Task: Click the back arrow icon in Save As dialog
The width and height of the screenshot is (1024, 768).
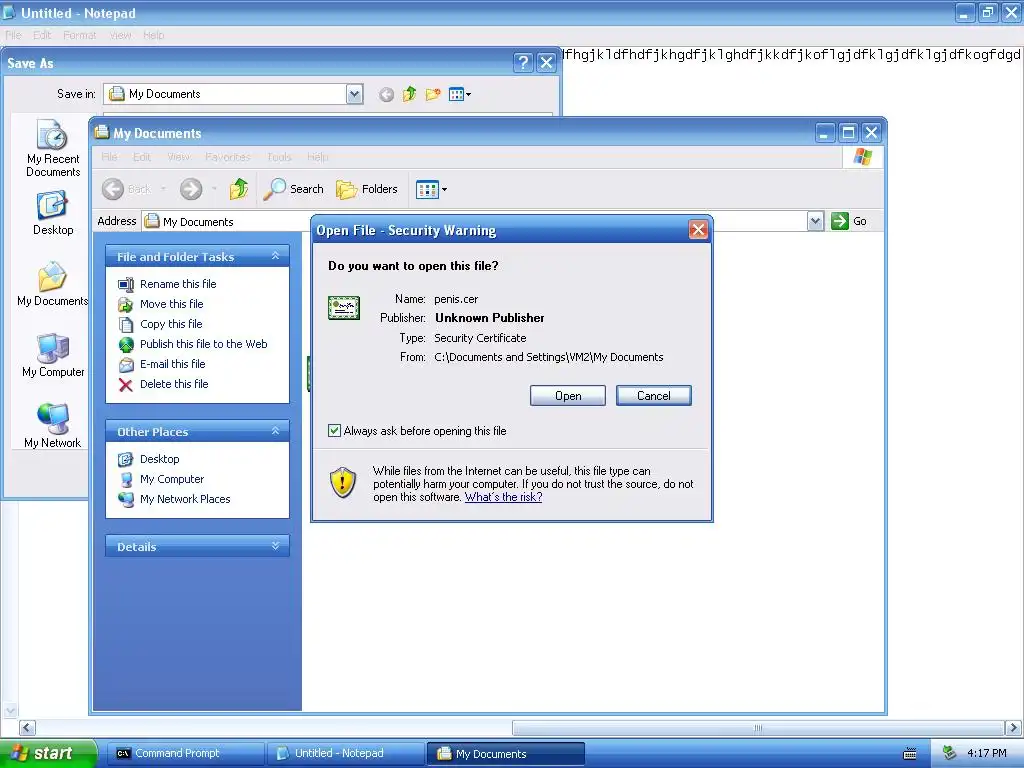Action: tap(386, 95)
